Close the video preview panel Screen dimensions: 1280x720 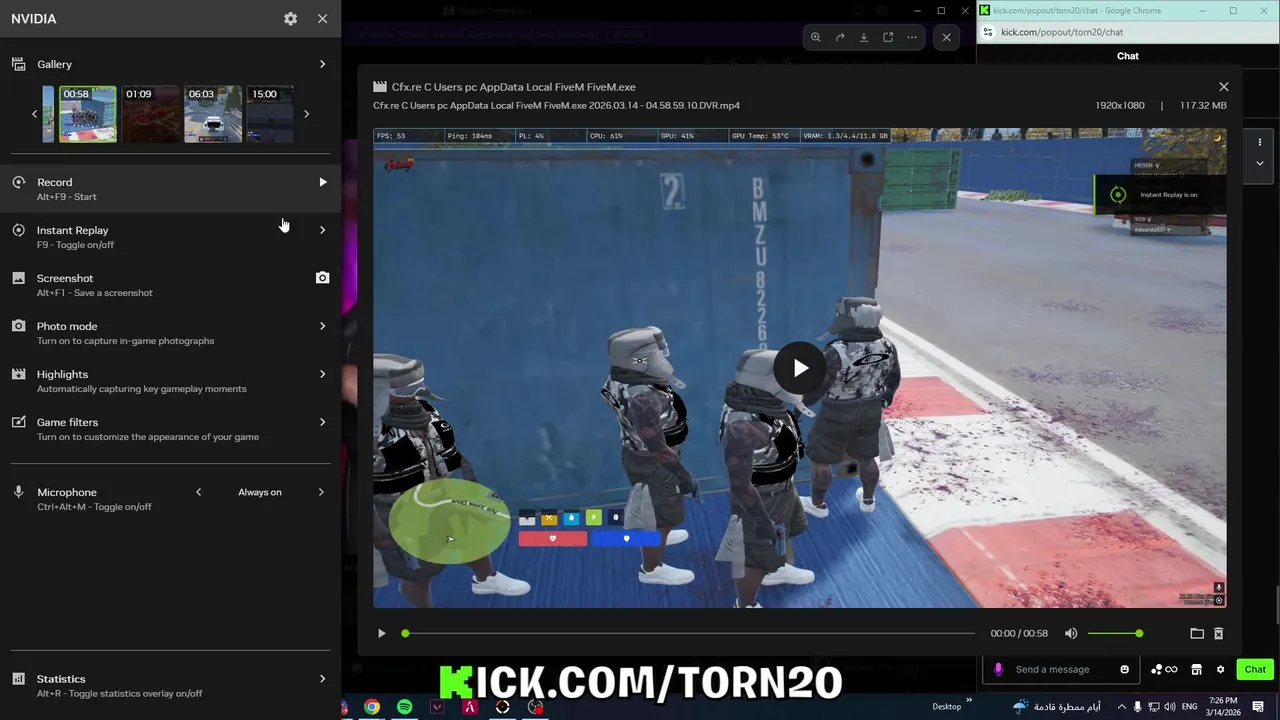click(x=1223, y=87)
